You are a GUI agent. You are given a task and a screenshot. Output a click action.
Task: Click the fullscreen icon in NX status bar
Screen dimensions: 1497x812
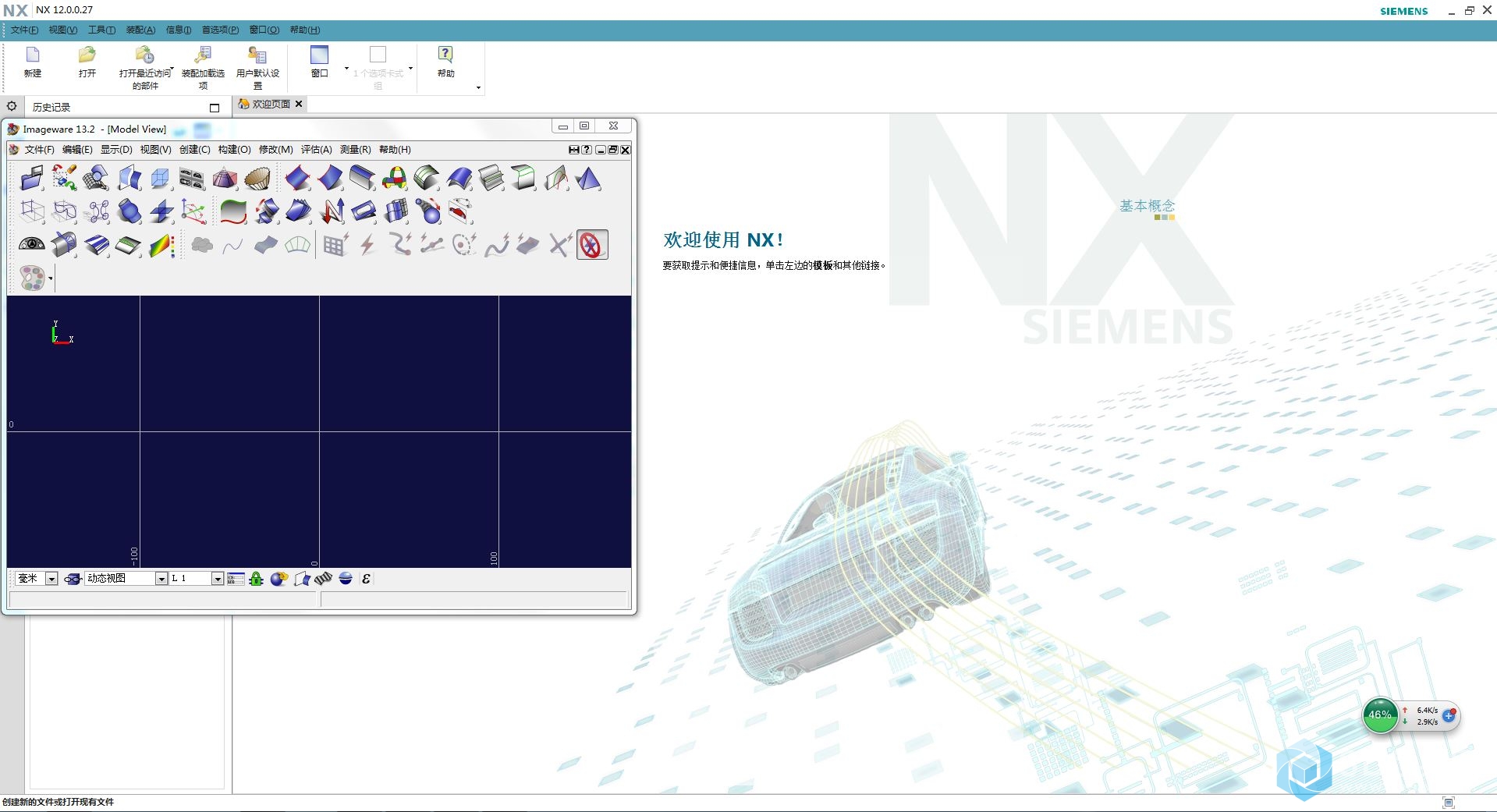point(1449,803)
